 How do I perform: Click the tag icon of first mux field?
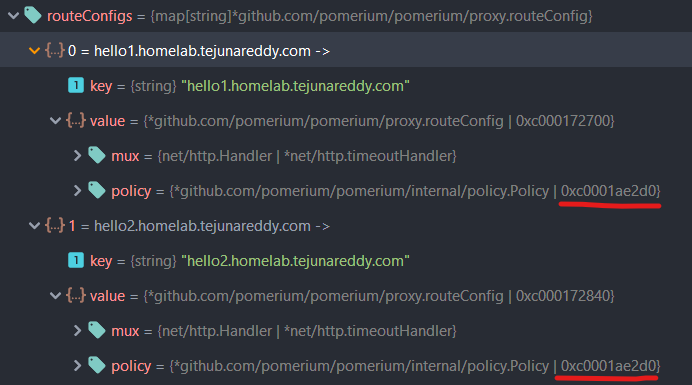coord(97,155)
